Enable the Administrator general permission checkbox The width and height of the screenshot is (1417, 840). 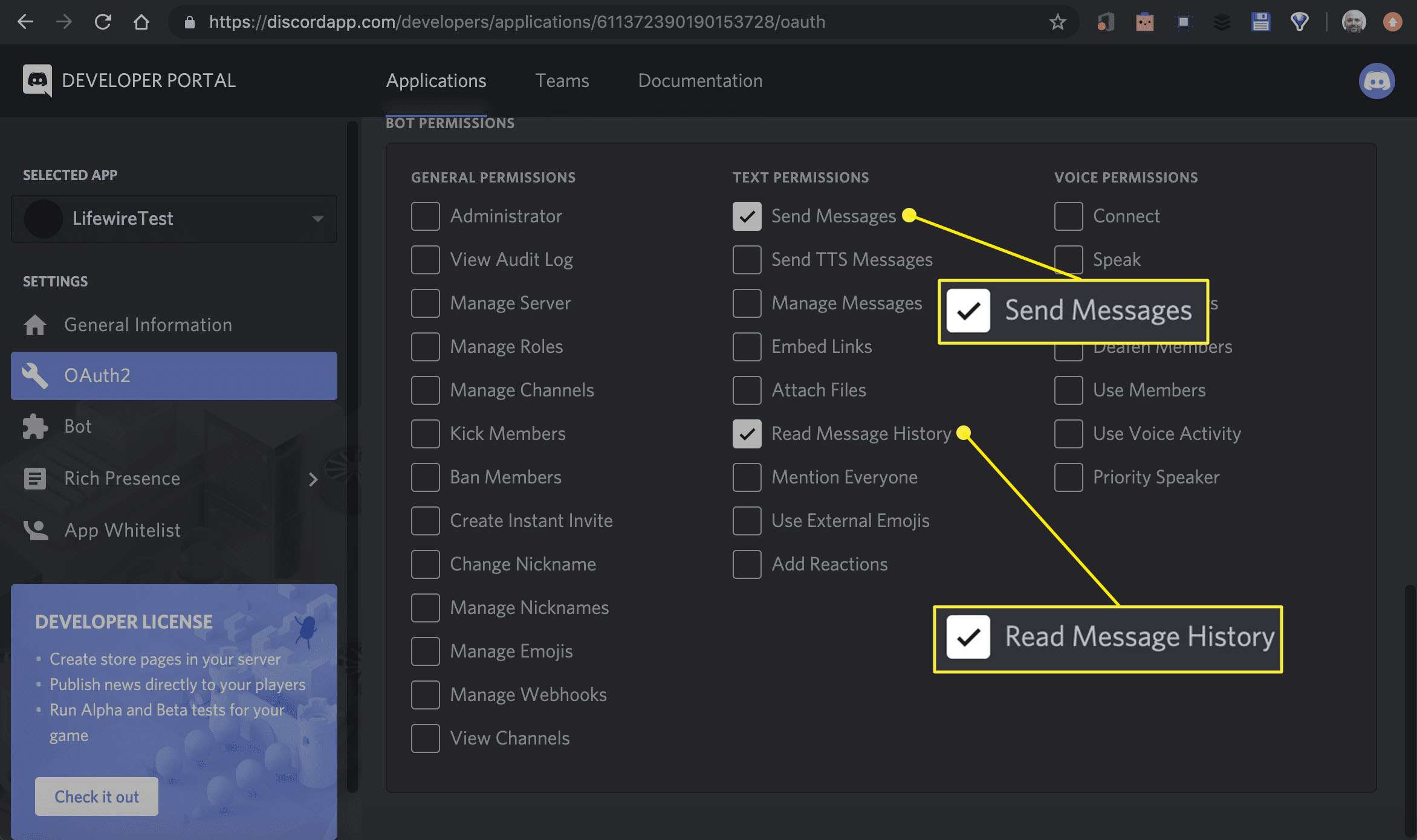coord(425,215)
